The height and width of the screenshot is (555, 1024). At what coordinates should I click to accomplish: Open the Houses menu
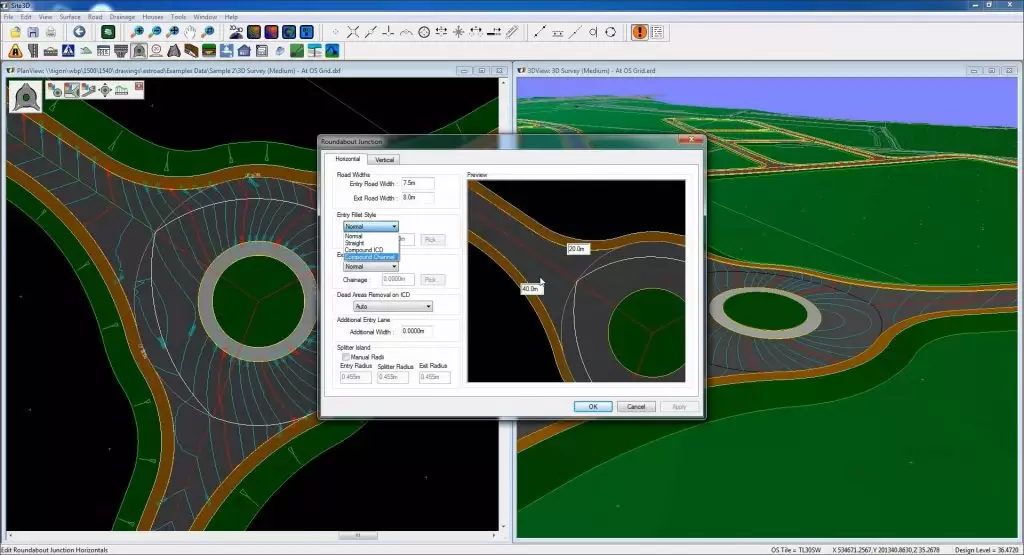(153, 17)
